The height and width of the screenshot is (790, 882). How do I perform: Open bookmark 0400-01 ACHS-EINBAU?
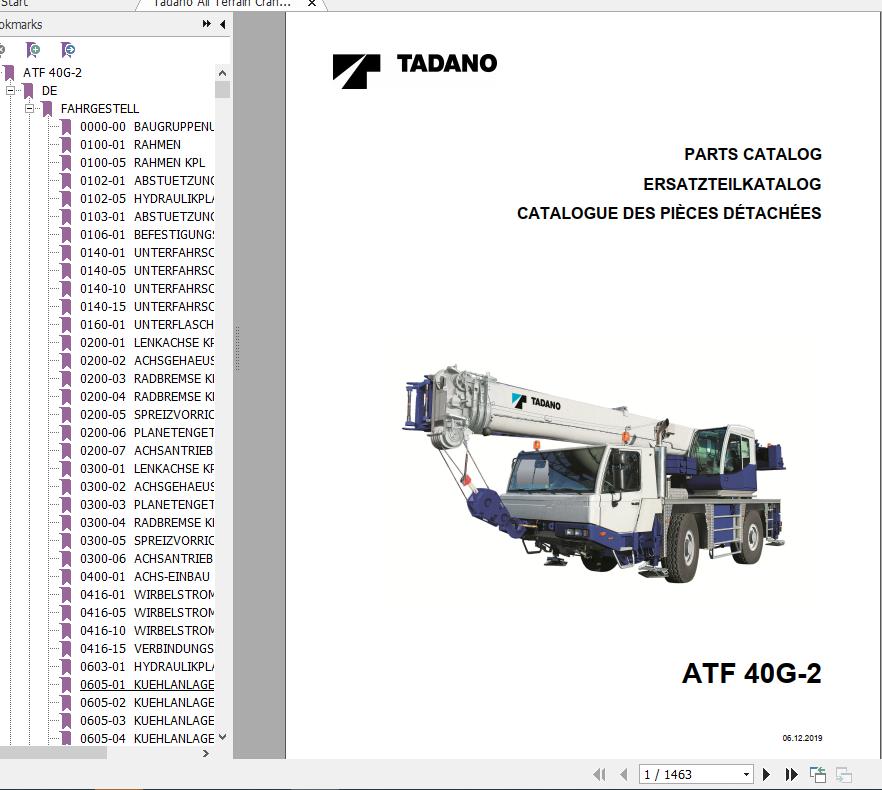145,577
